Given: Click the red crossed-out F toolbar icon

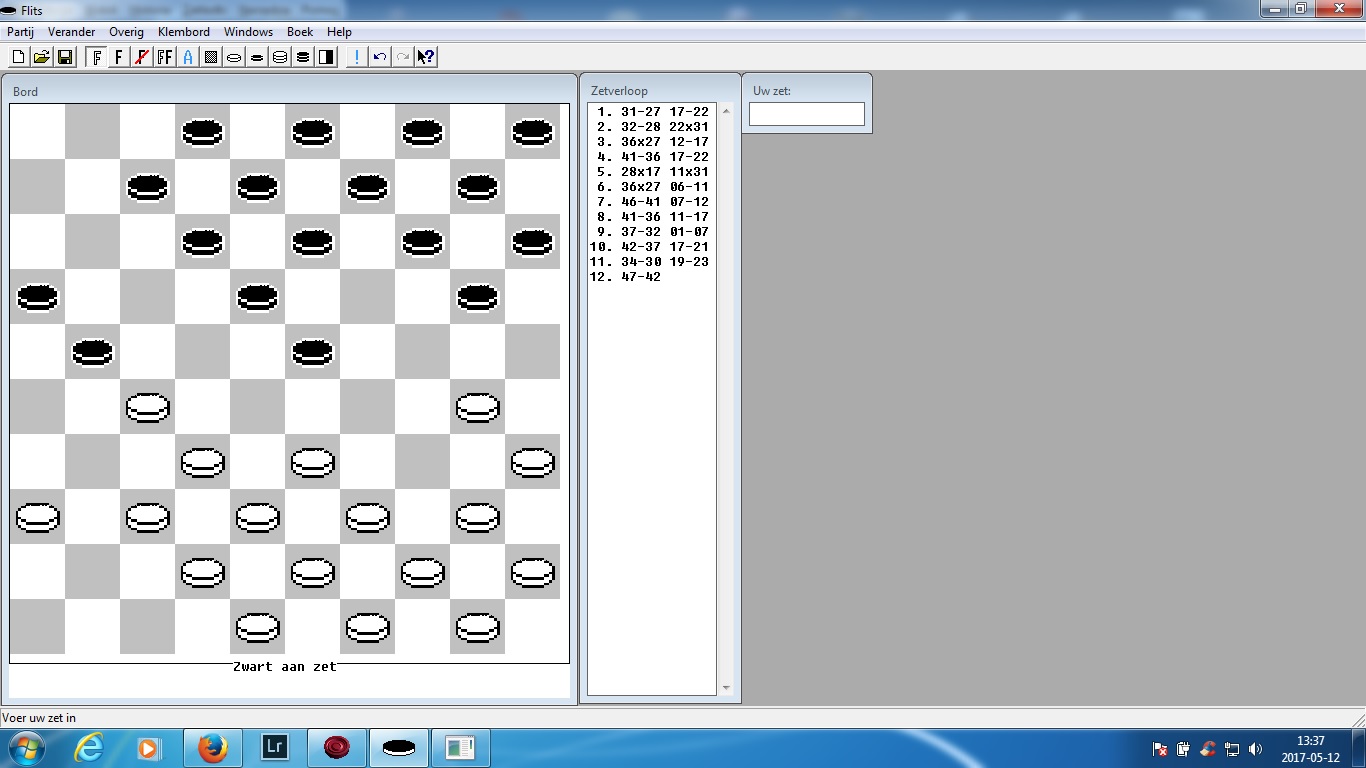Looking at the screenshot, I should click(141, 57).
